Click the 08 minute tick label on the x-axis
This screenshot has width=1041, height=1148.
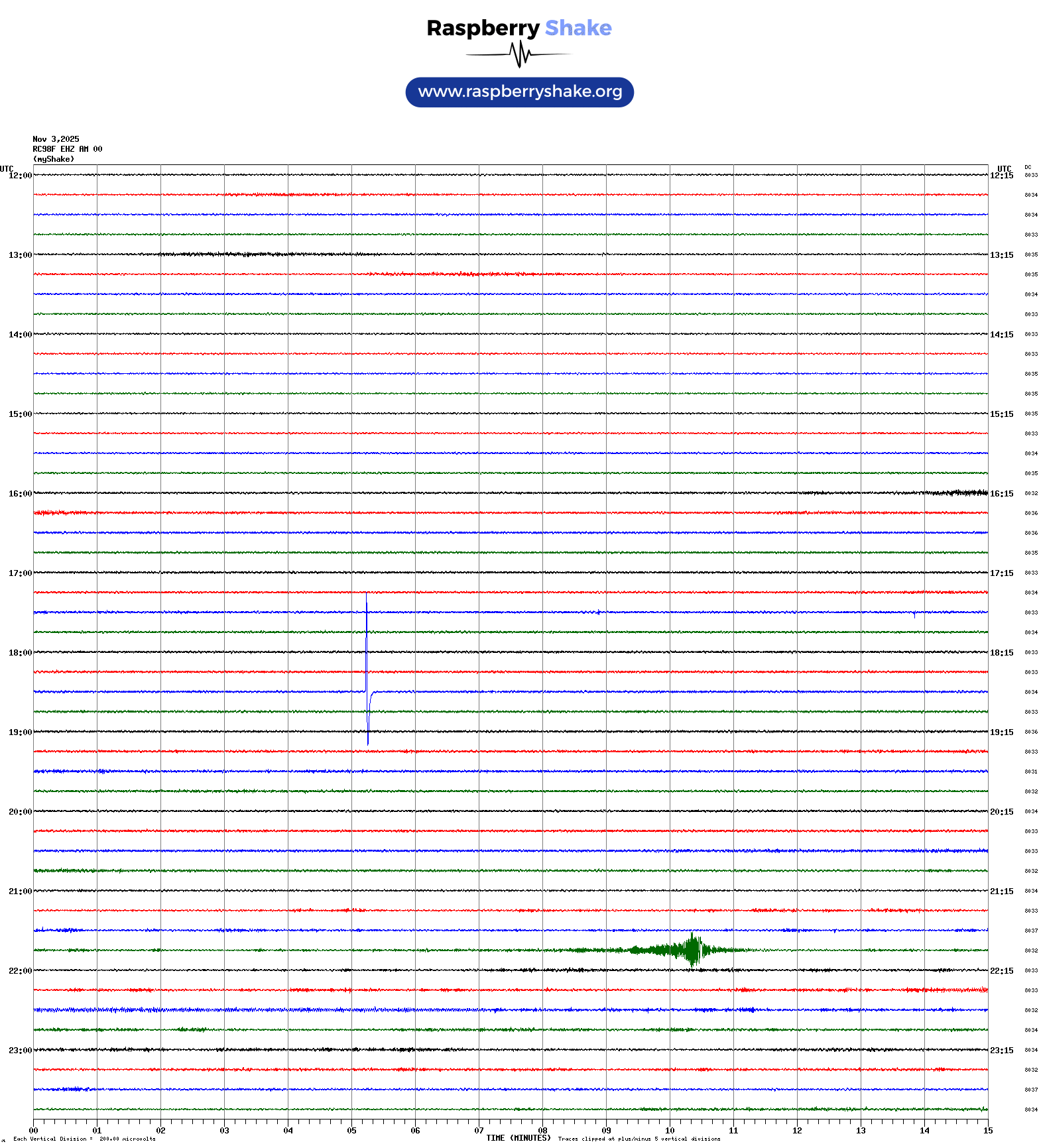[542, 1131]
